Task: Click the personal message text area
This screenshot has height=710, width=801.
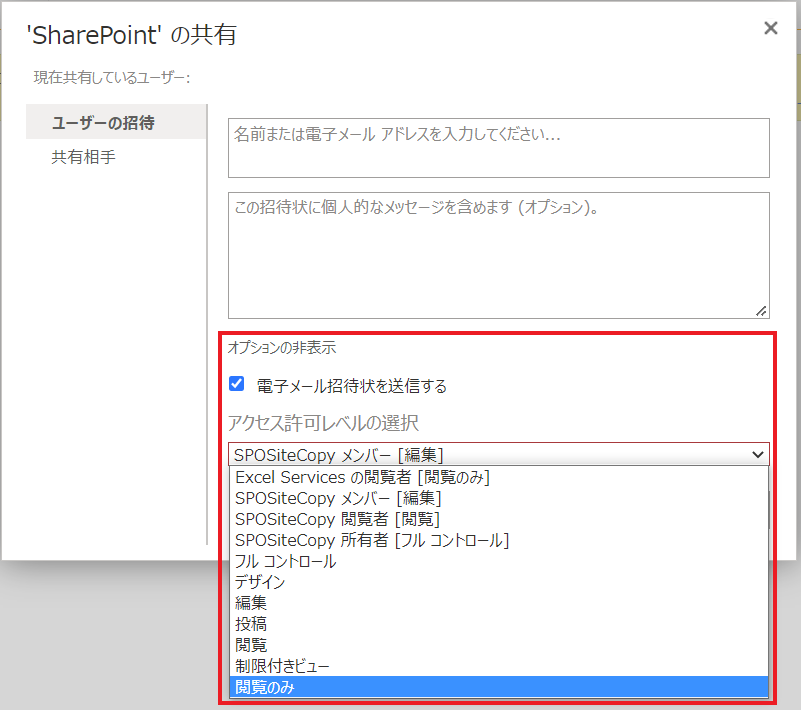Action: [x=499, y=255]
